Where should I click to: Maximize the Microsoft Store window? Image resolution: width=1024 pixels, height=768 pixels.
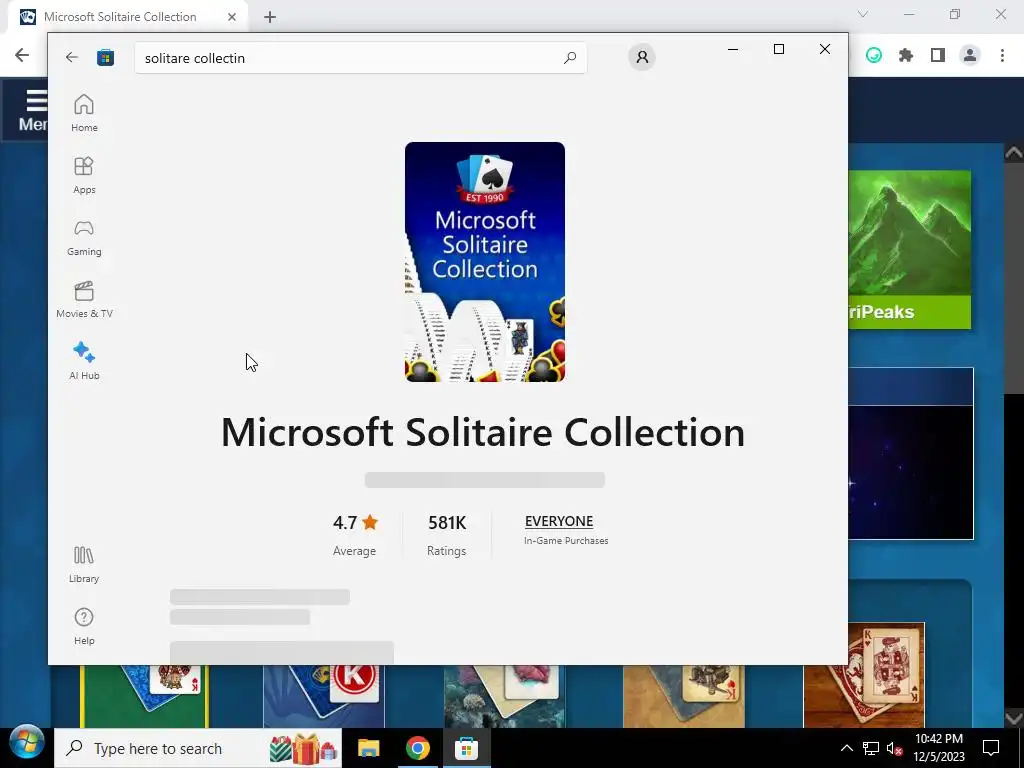pyautogui.click(x=778, y=49)
